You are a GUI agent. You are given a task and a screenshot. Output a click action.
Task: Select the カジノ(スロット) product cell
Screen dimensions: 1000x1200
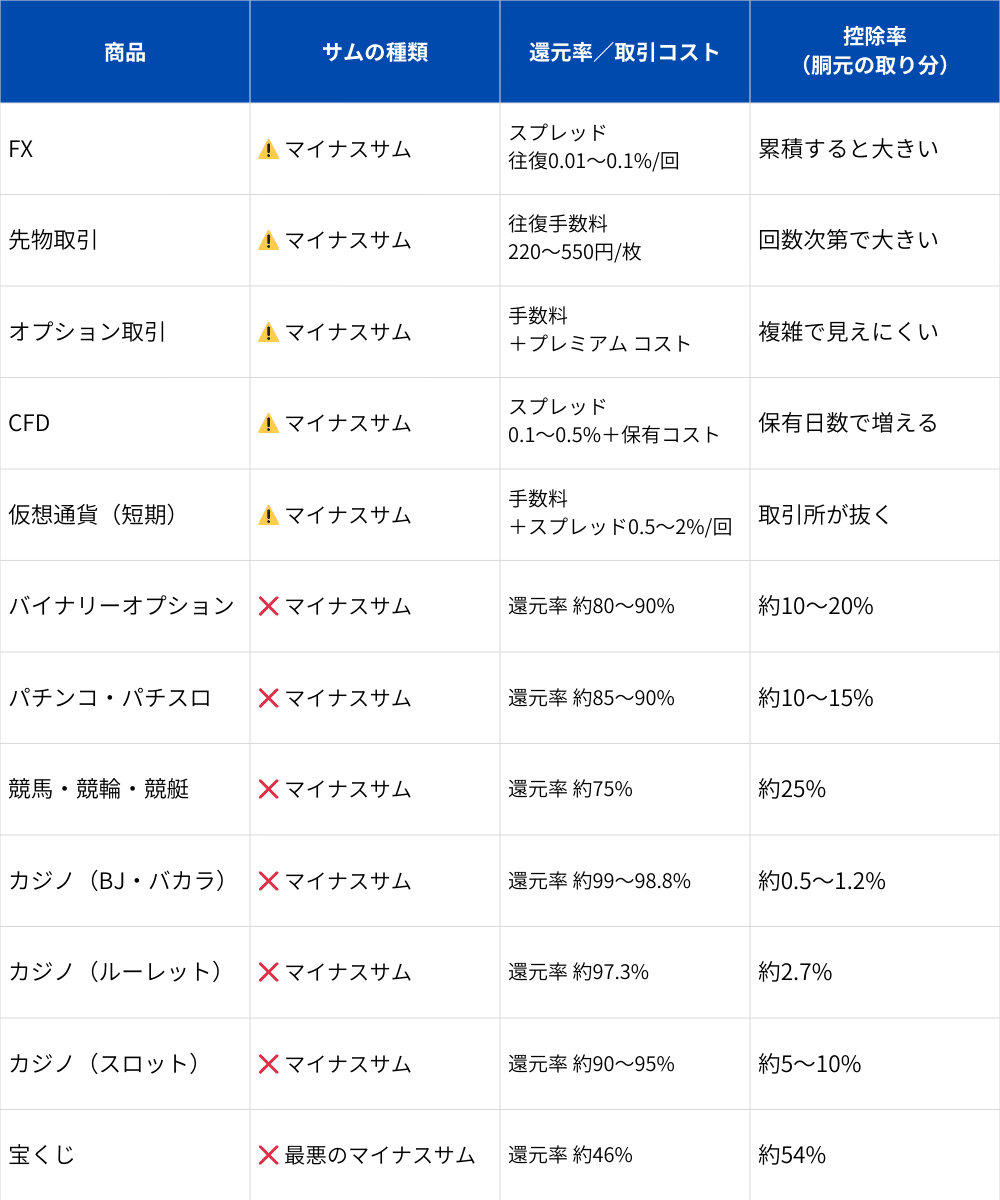pyautogui.click(x=105, y=1064)
